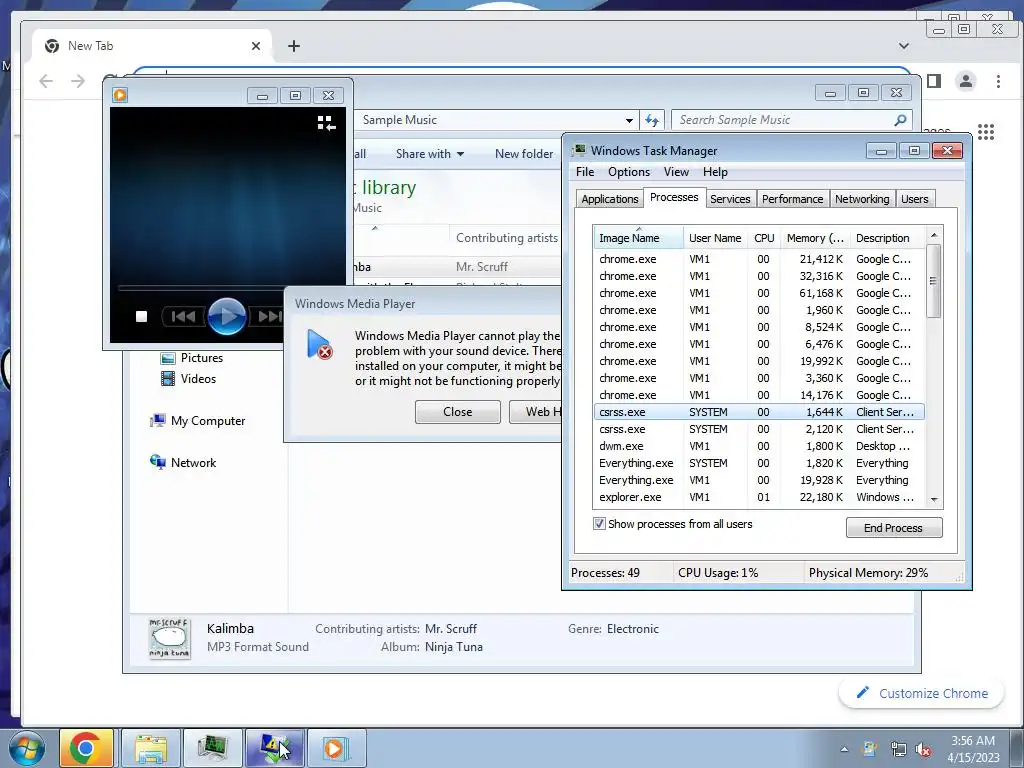The height and width of the screenshot is (768, 1024).
Task: Refresh the Sample Music folder
Action: point(652,120)
